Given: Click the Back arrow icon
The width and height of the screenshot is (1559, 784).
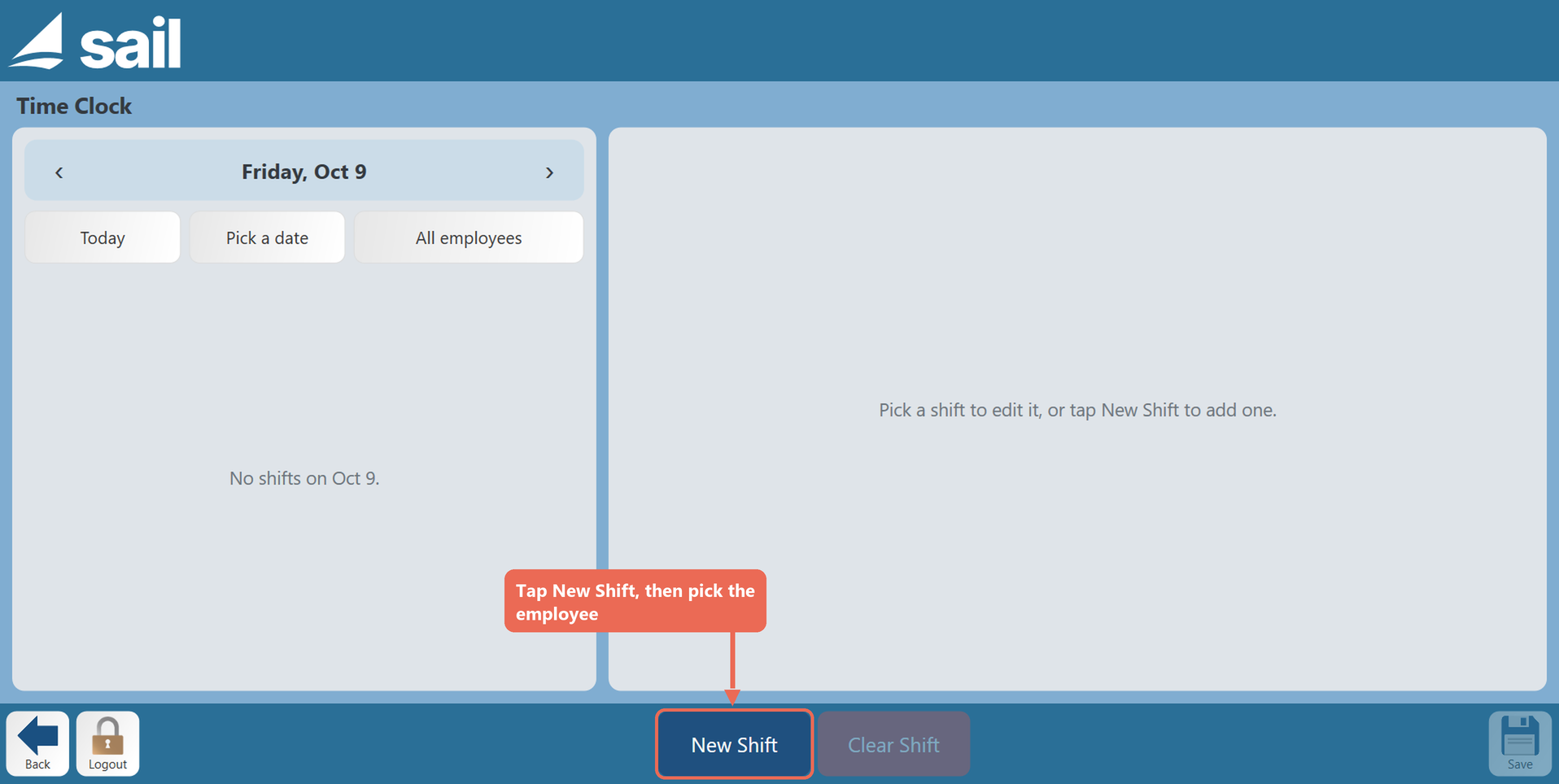Looking at the screenshot, I should pyautogui.click(x=37, y=736).
